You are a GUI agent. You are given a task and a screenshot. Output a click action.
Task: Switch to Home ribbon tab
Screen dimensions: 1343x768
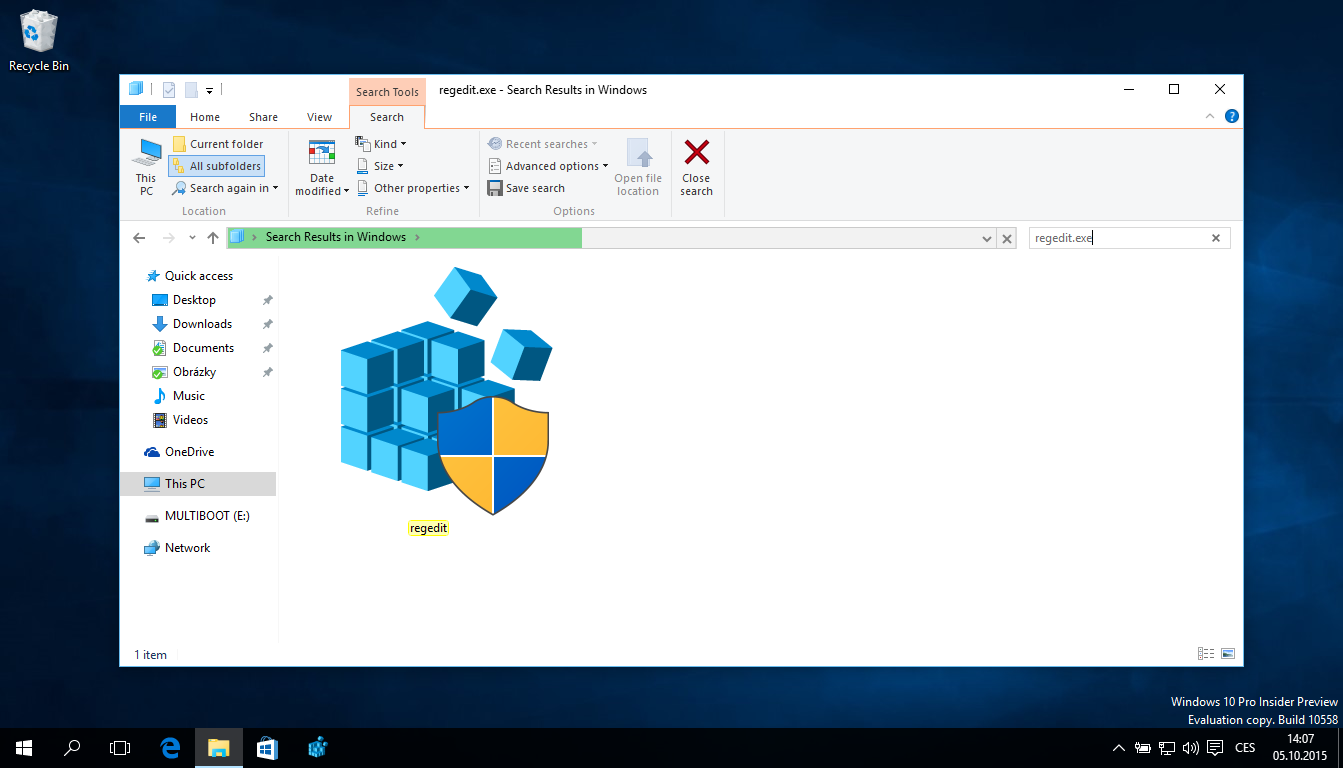point(205,117)
